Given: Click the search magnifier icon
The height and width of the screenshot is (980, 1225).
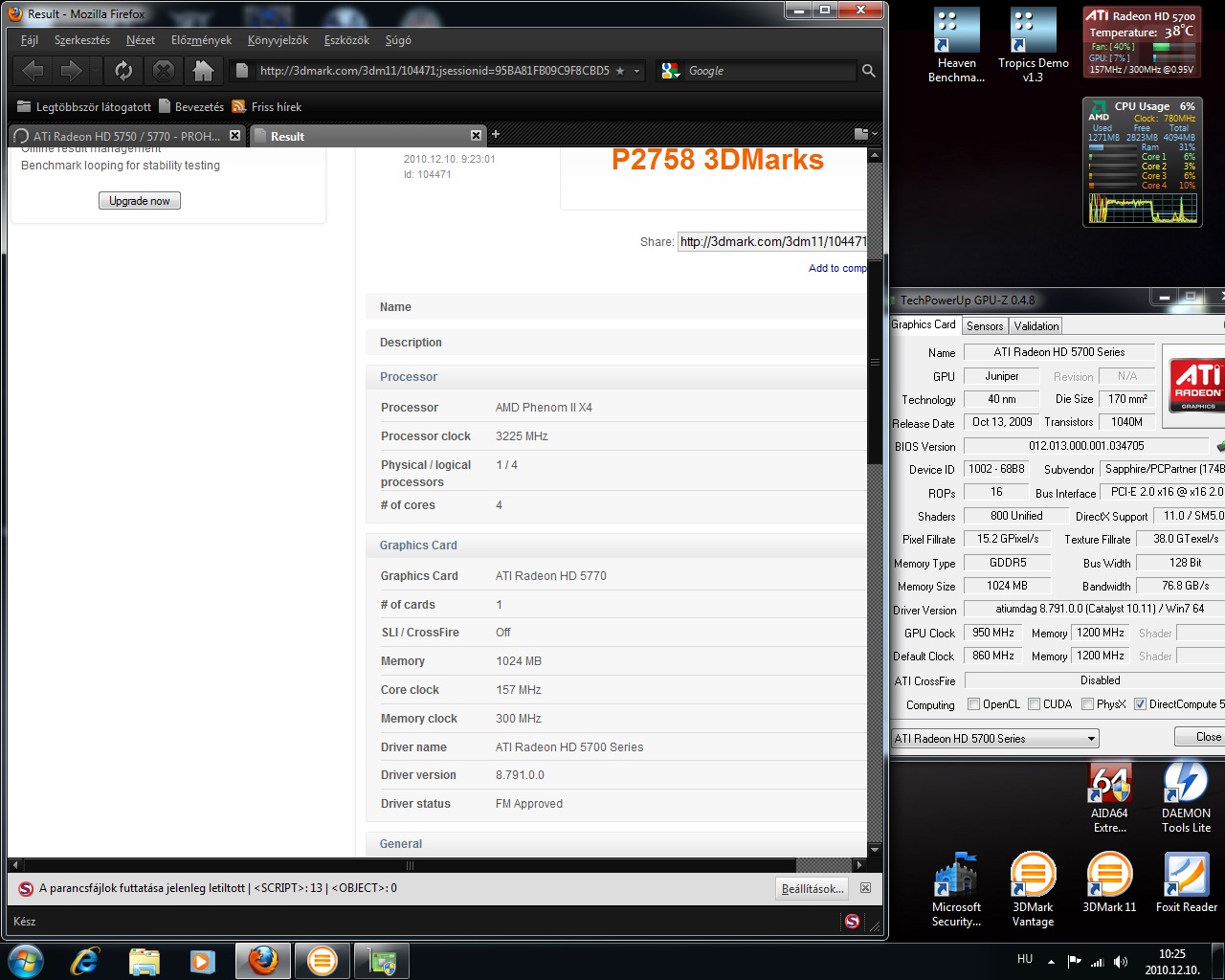Looking at the screenshot, I should pyautogui.click(x=868, y=71).
